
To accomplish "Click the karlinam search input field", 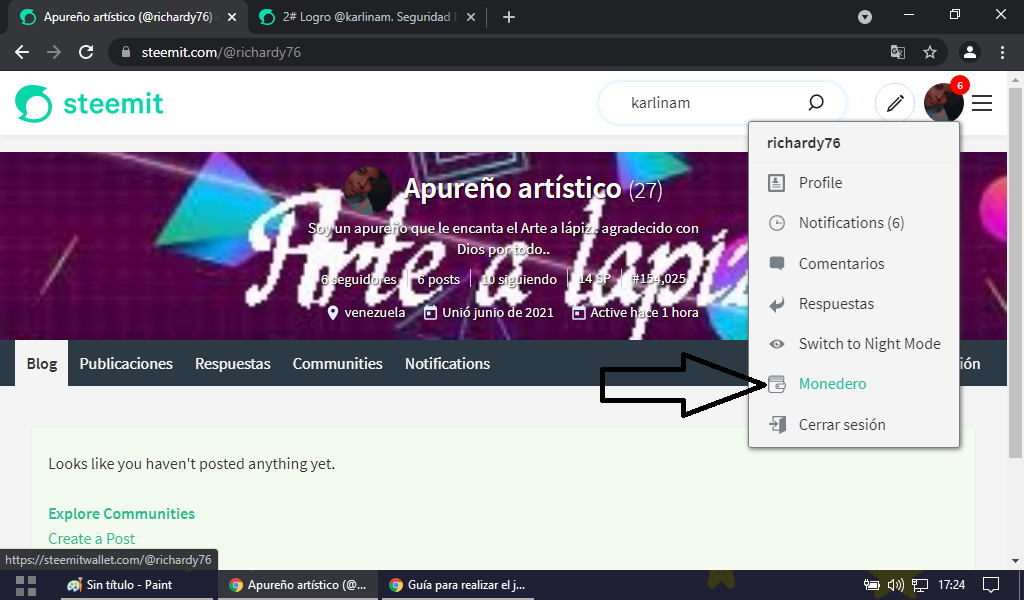I will click(x=712, y=103).
